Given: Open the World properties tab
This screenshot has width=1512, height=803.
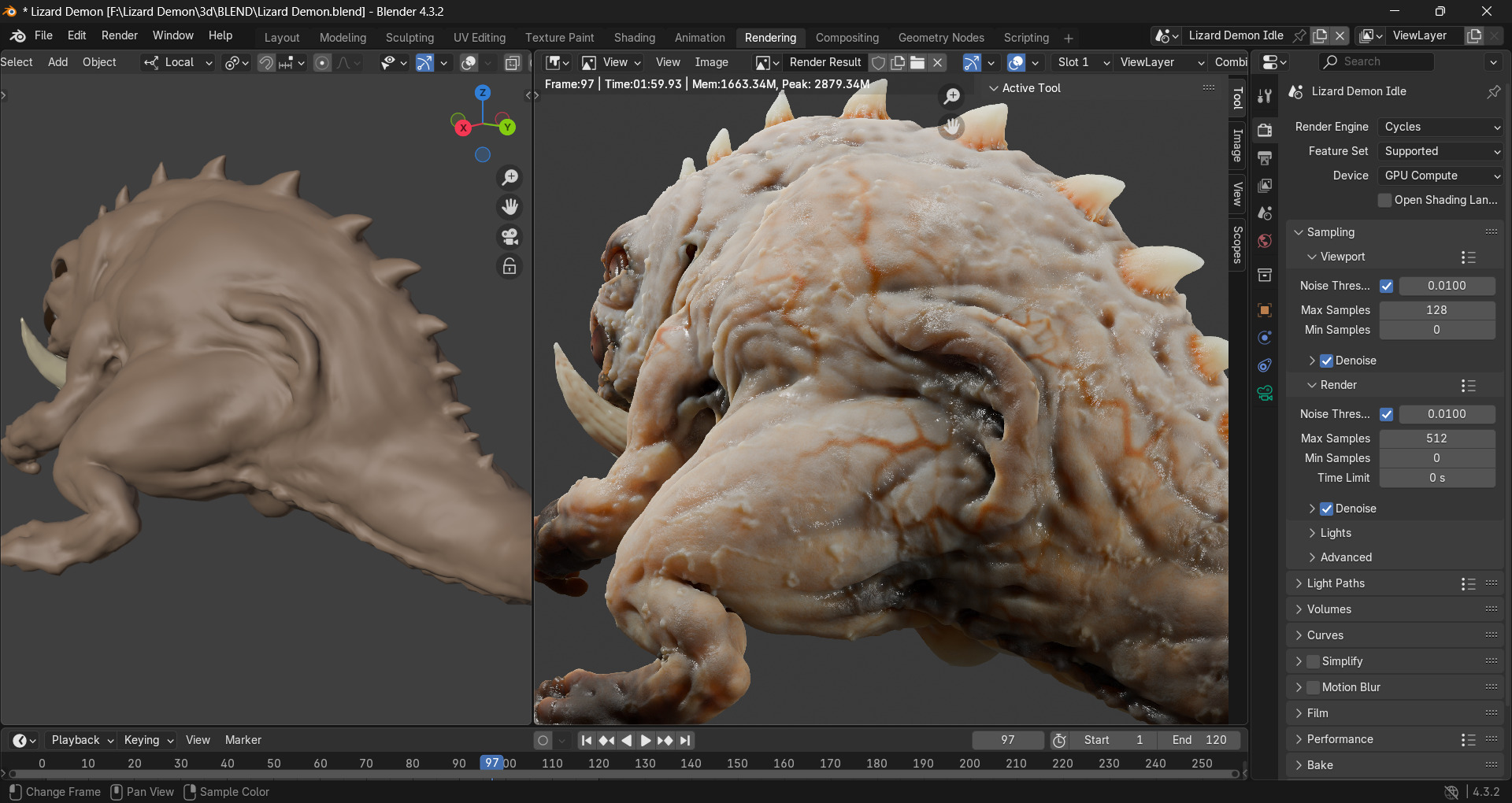Looking at the screenshot, I should 1265,241.
